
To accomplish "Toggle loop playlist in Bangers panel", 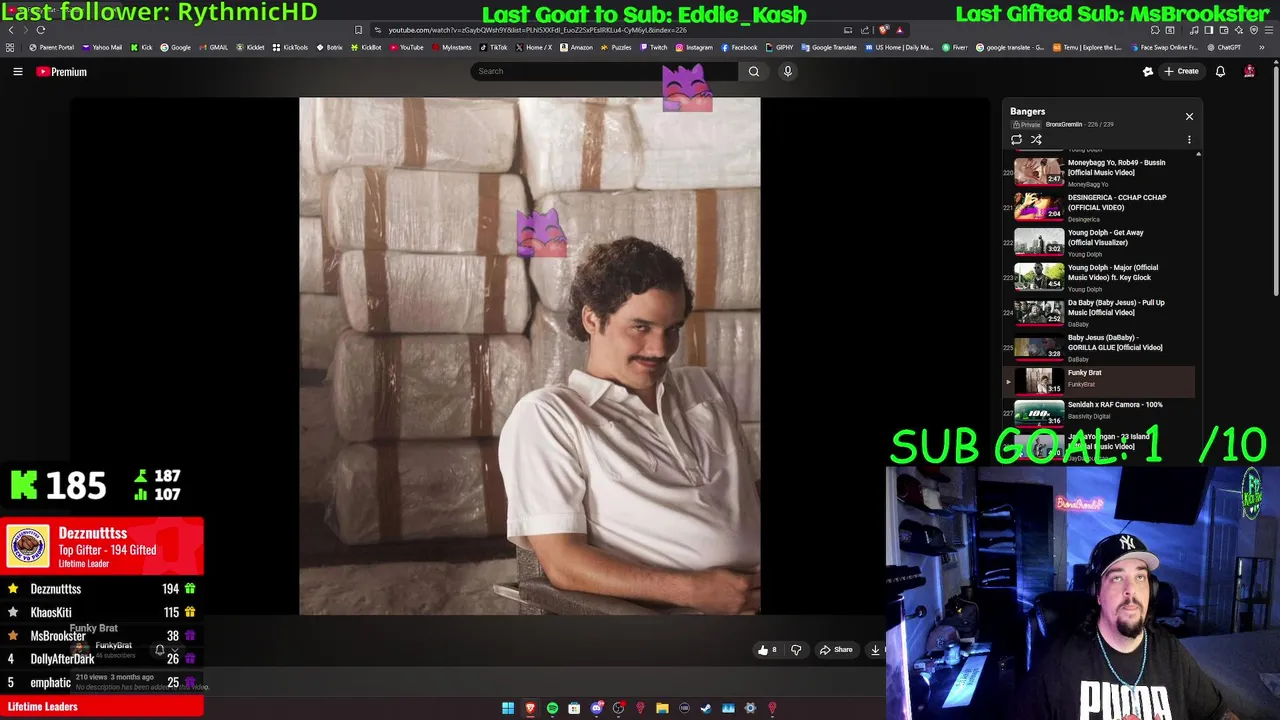I will click(1017, 140).
